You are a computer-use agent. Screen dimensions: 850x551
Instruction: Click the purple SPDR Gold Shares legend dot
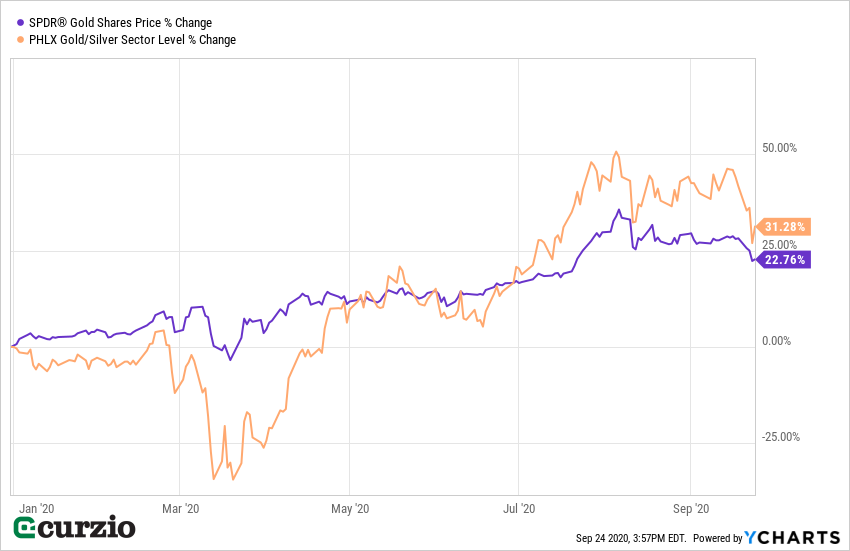tap(21, 22)
